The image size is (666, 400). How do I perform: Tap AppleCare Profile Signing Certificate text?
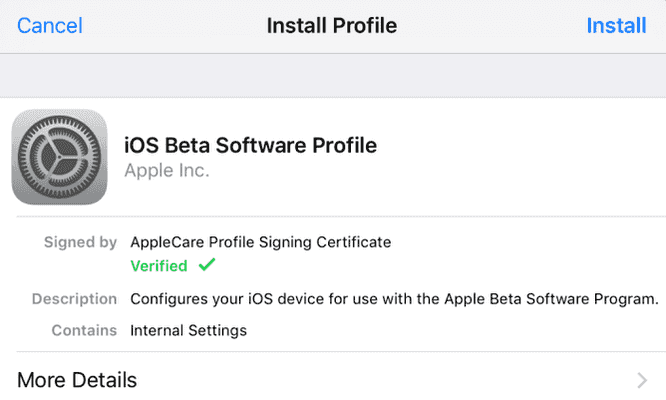(x=261, y=242)
